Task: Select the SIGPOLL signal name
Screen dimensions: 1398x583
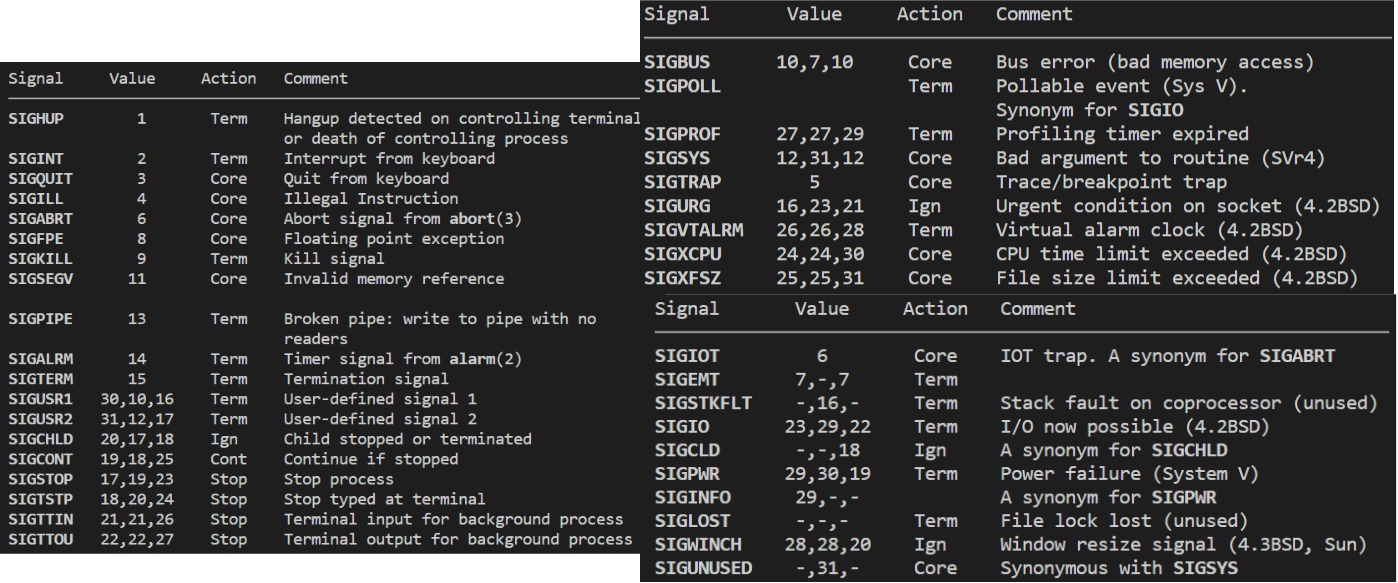Action: [682, 86]
